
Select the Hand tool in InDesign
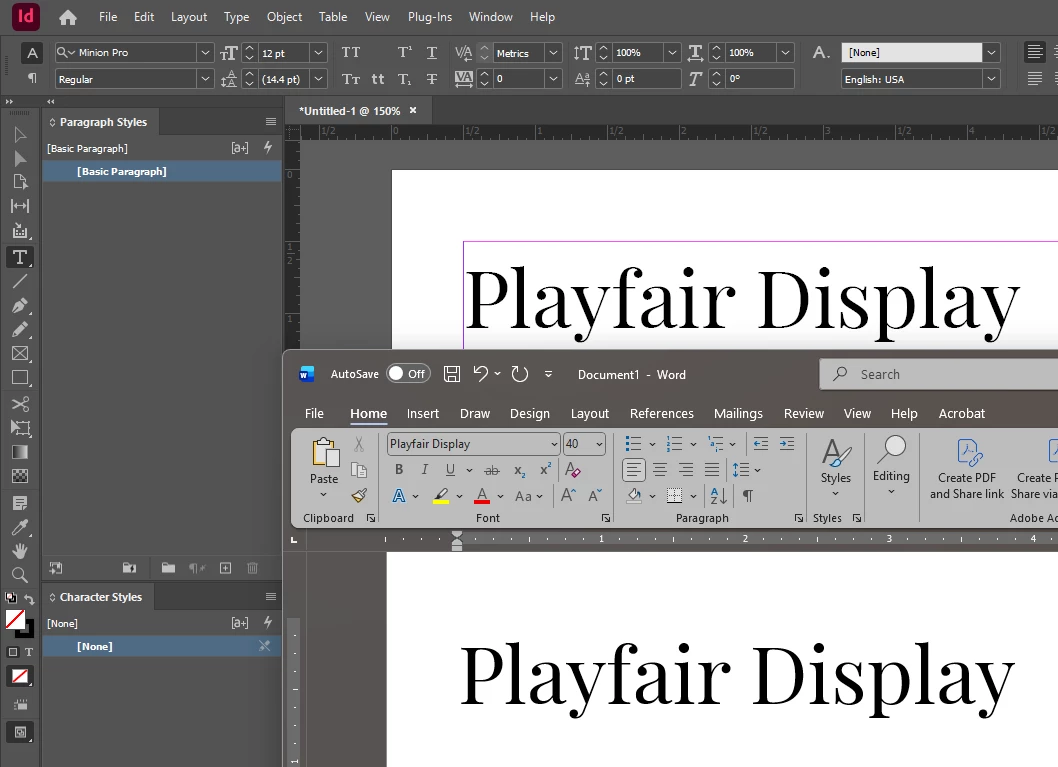(20, 551)
